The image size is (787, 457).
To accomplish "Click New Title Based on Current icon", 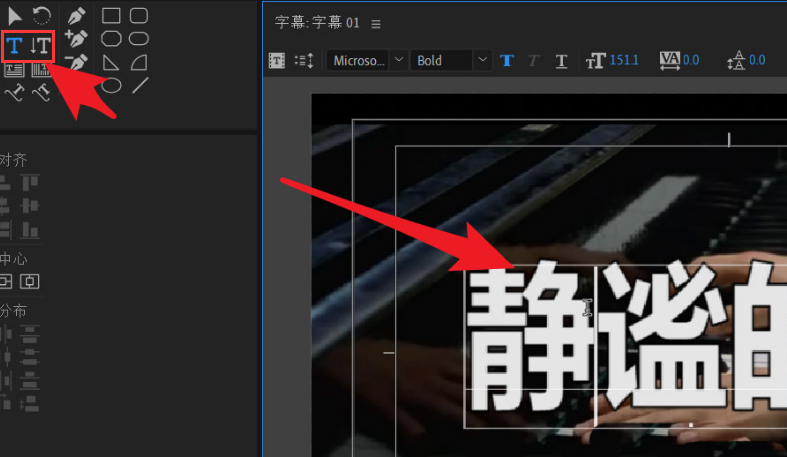I will pos(277,61).
